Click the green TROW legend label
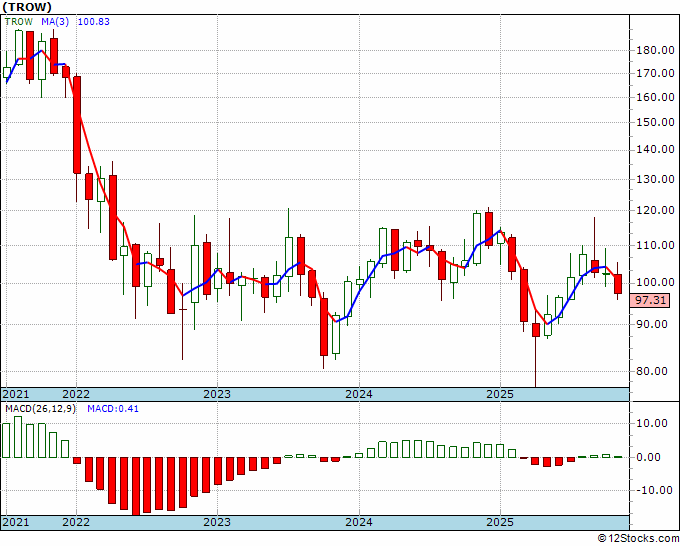 (19, 22)
